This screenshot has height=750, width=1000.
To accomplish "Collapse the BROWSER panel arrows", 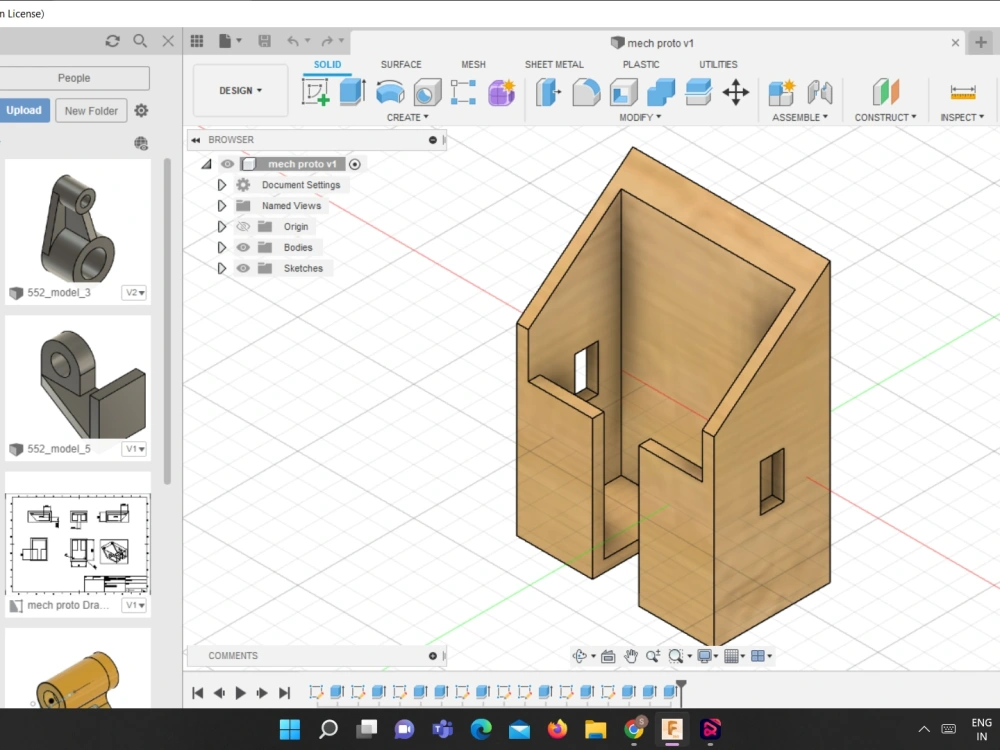I will click(x=196, y=140).
